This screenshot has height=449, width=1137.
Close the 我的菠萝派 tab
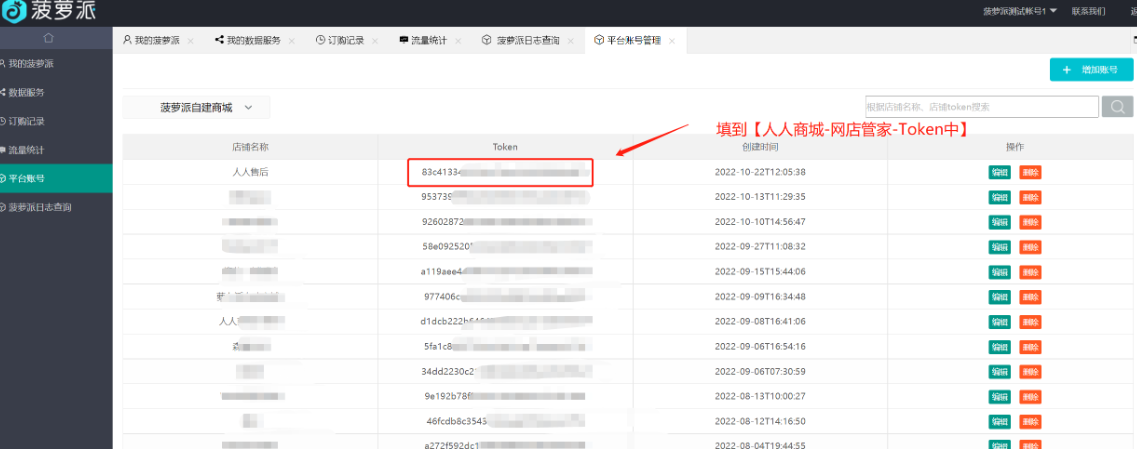click(x=190, y=41)
